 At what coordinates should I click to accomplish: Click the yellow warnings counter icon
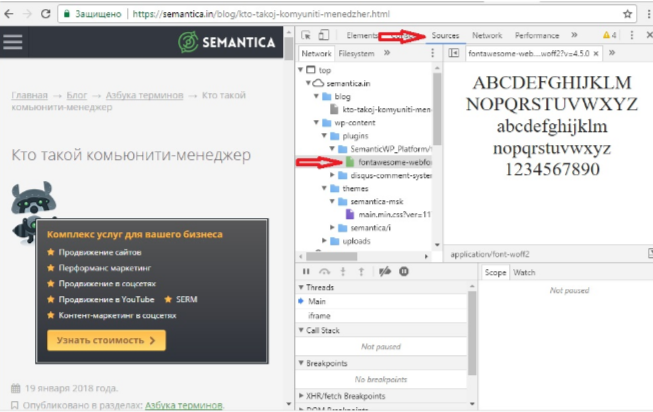609,35
